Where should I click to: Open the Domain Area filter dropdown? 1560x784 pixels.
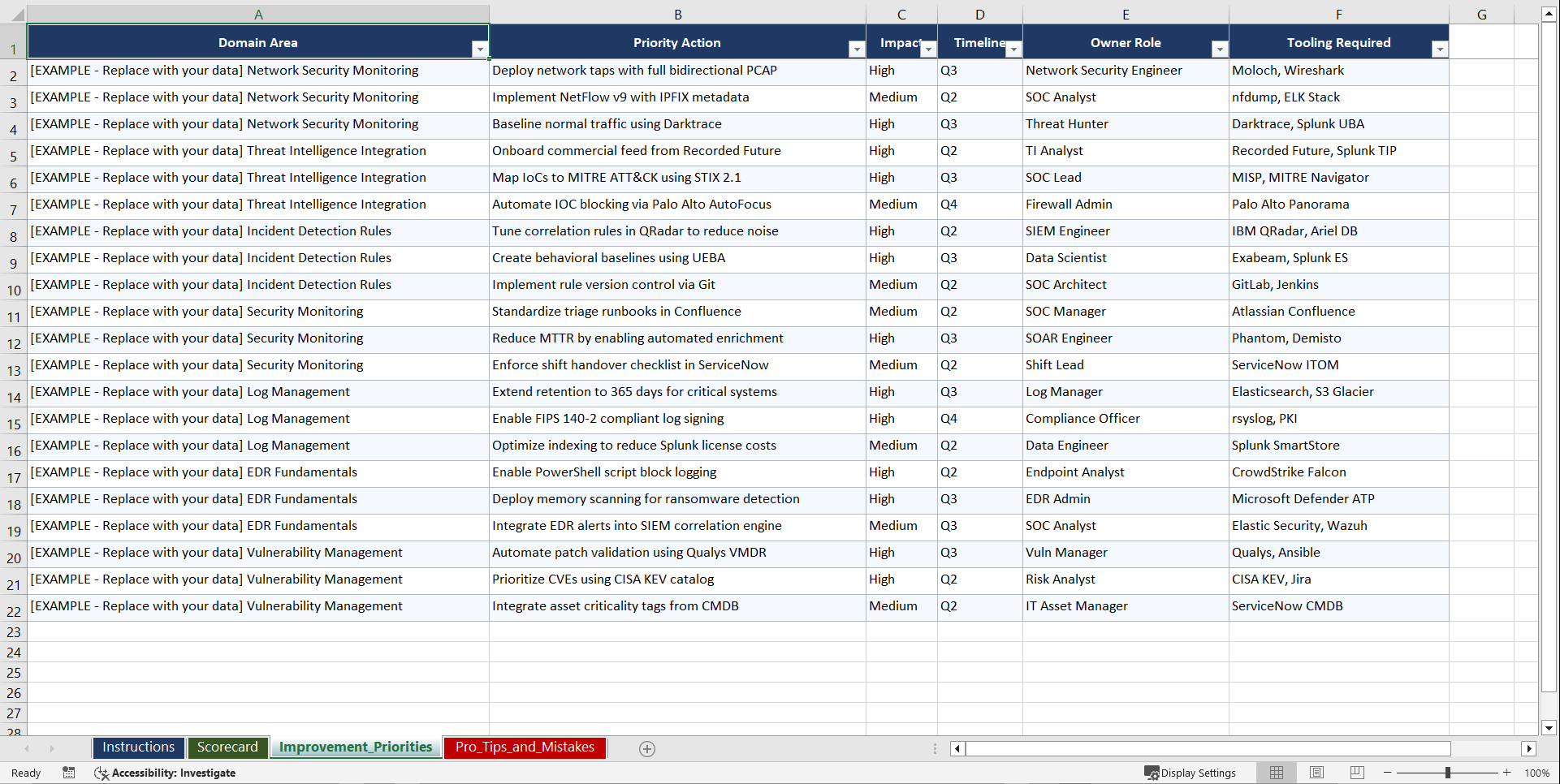pyautogui.click(x=481, y=49)
